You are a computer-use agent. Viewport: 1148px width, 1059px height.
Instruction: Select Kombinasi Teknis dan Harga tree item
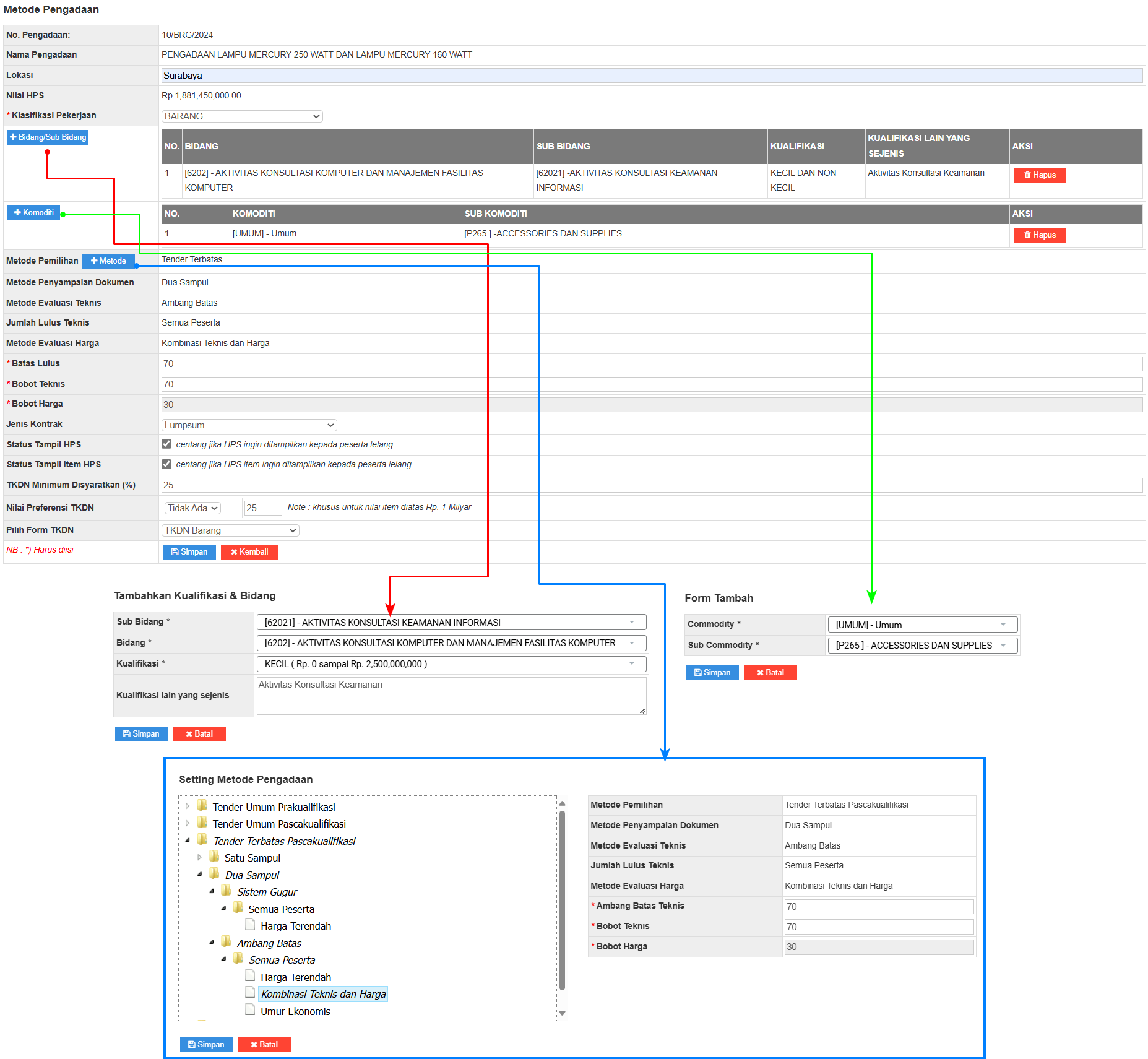[323, 994]
